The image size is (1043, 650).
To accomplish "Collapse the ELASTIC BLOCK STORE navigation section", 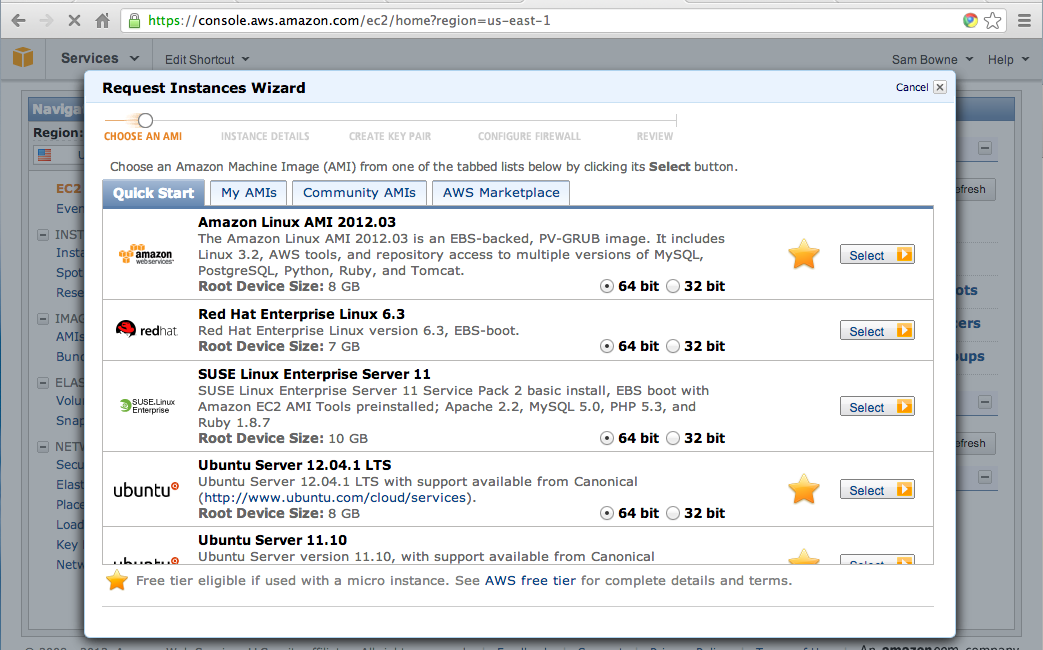I will click(43, 383).
